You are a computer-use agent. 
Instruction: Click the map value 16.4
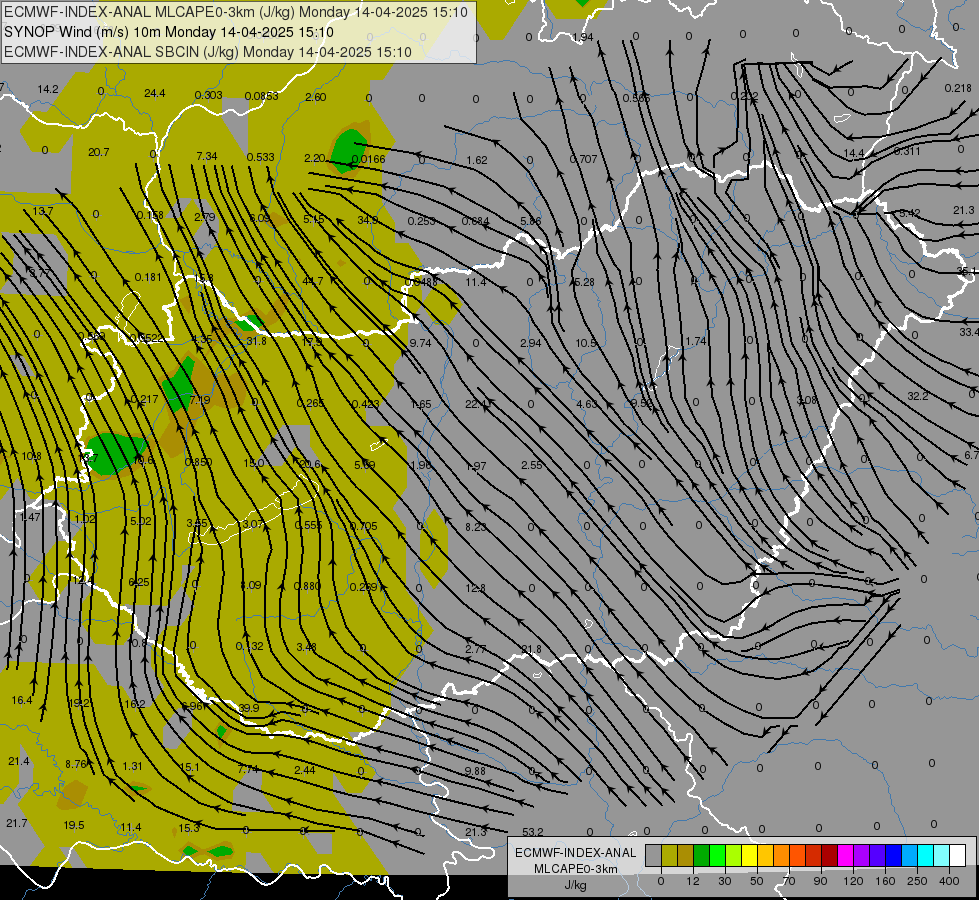click(22, 700)
